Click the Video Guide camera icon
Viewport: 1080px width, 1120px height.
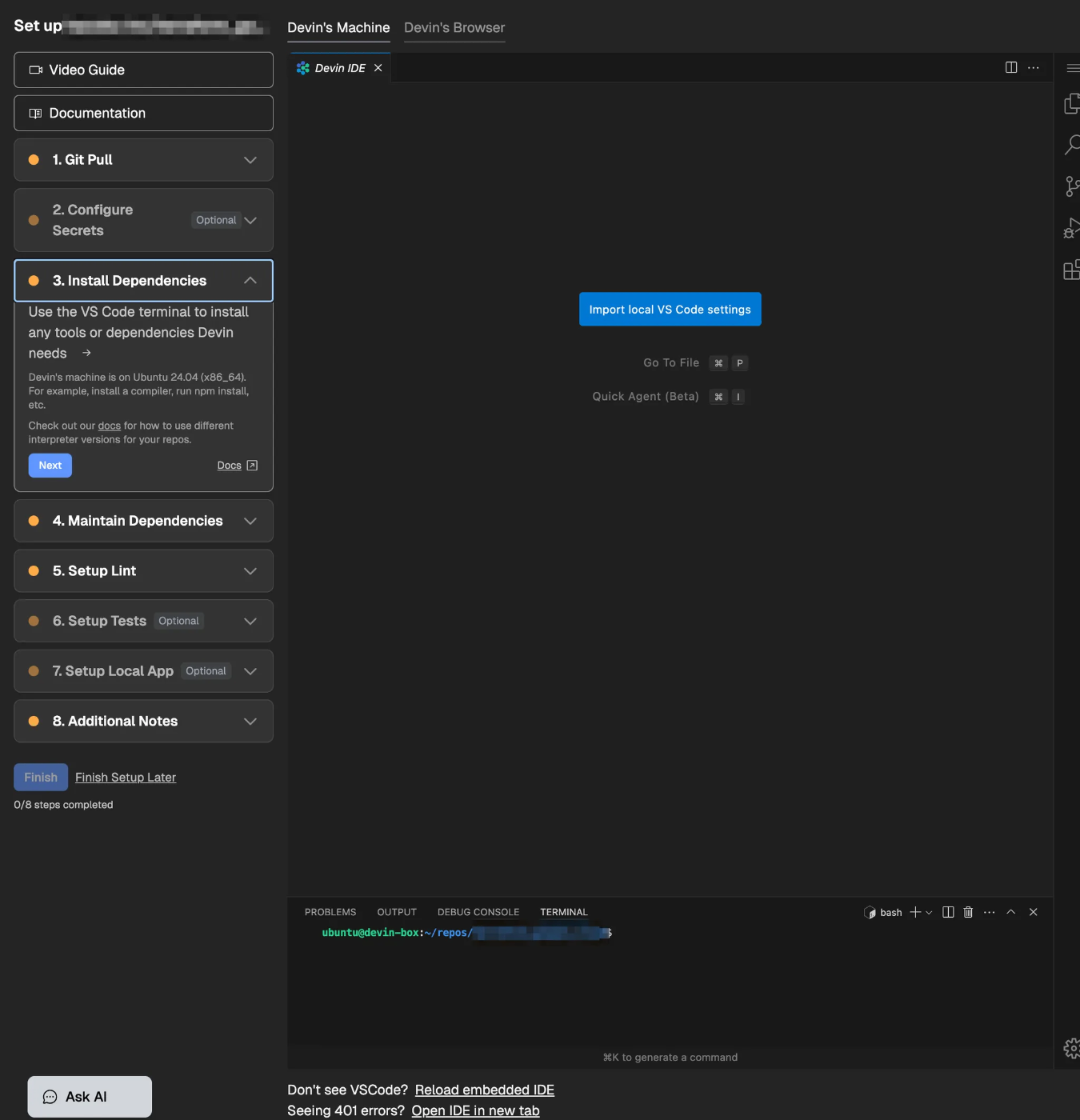pos(36,70)
